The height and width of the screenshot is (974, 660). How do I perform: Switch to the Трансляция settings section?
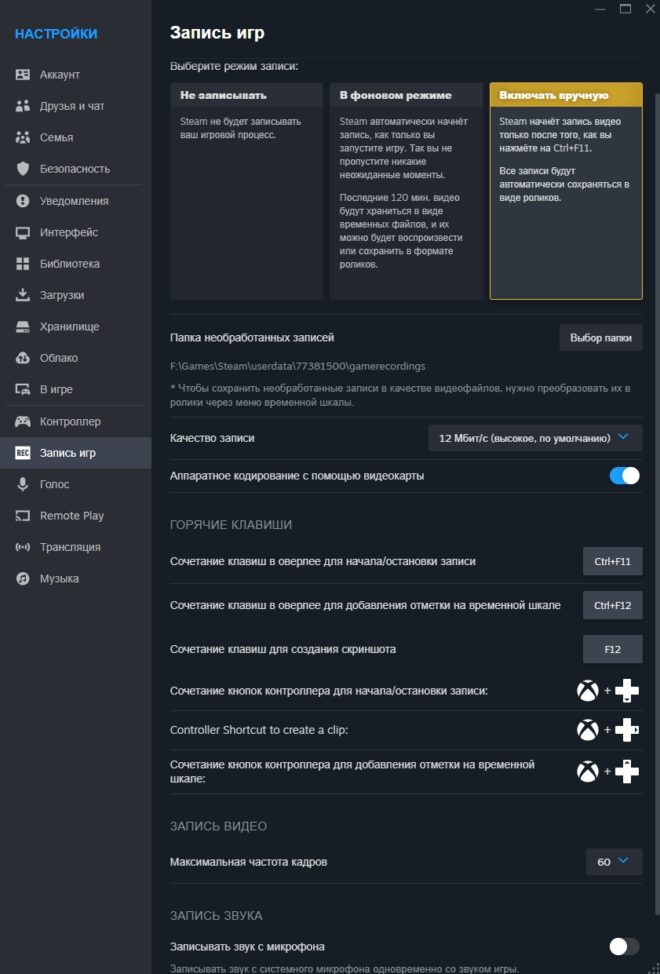tap(76, 547)
